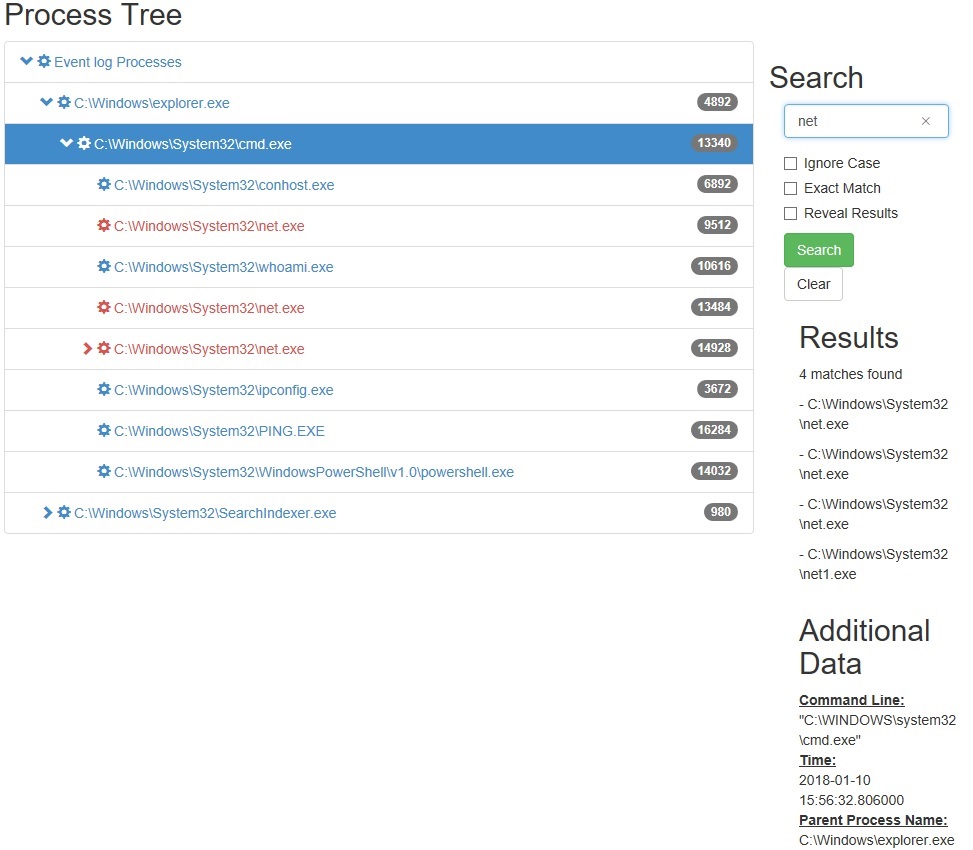Collapse the explorer.exe tree node
The height and width of the screenshot is (850, 973).
point(46,102)
